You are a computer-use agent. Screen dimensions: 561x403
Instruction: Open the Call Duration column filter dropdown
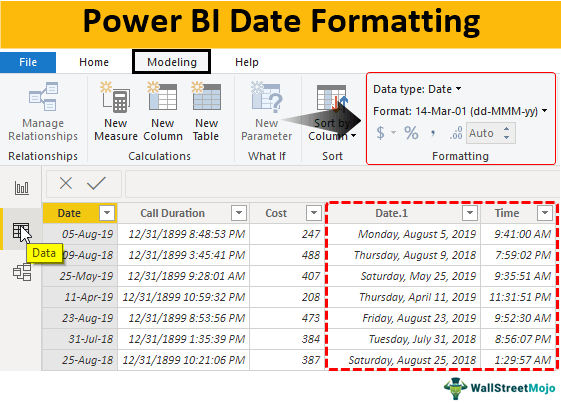coord(239,213)
